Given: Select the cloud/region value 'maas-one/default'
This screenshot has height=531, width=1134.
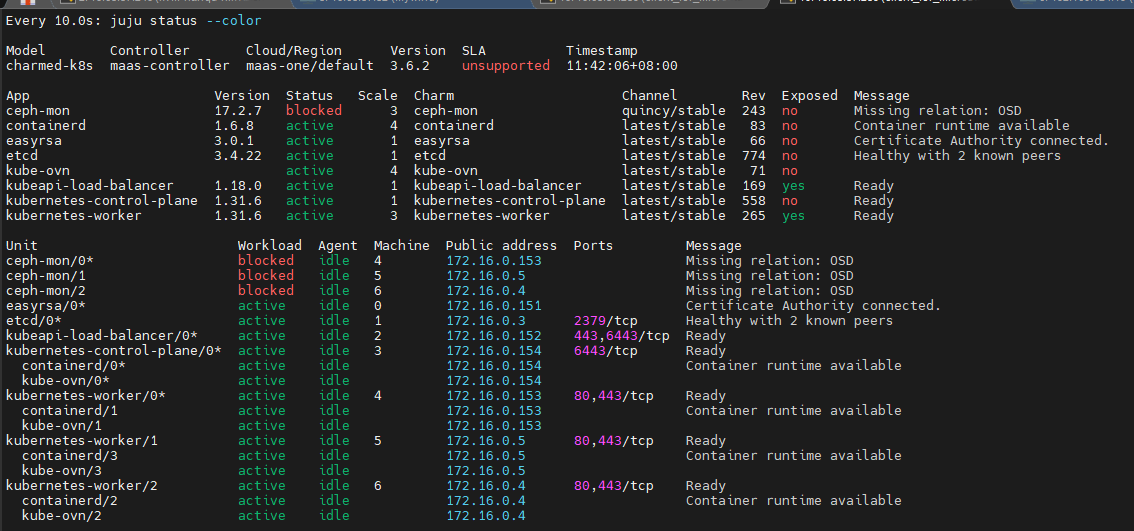Looking at the screenshot, I should tap(310, 66).
